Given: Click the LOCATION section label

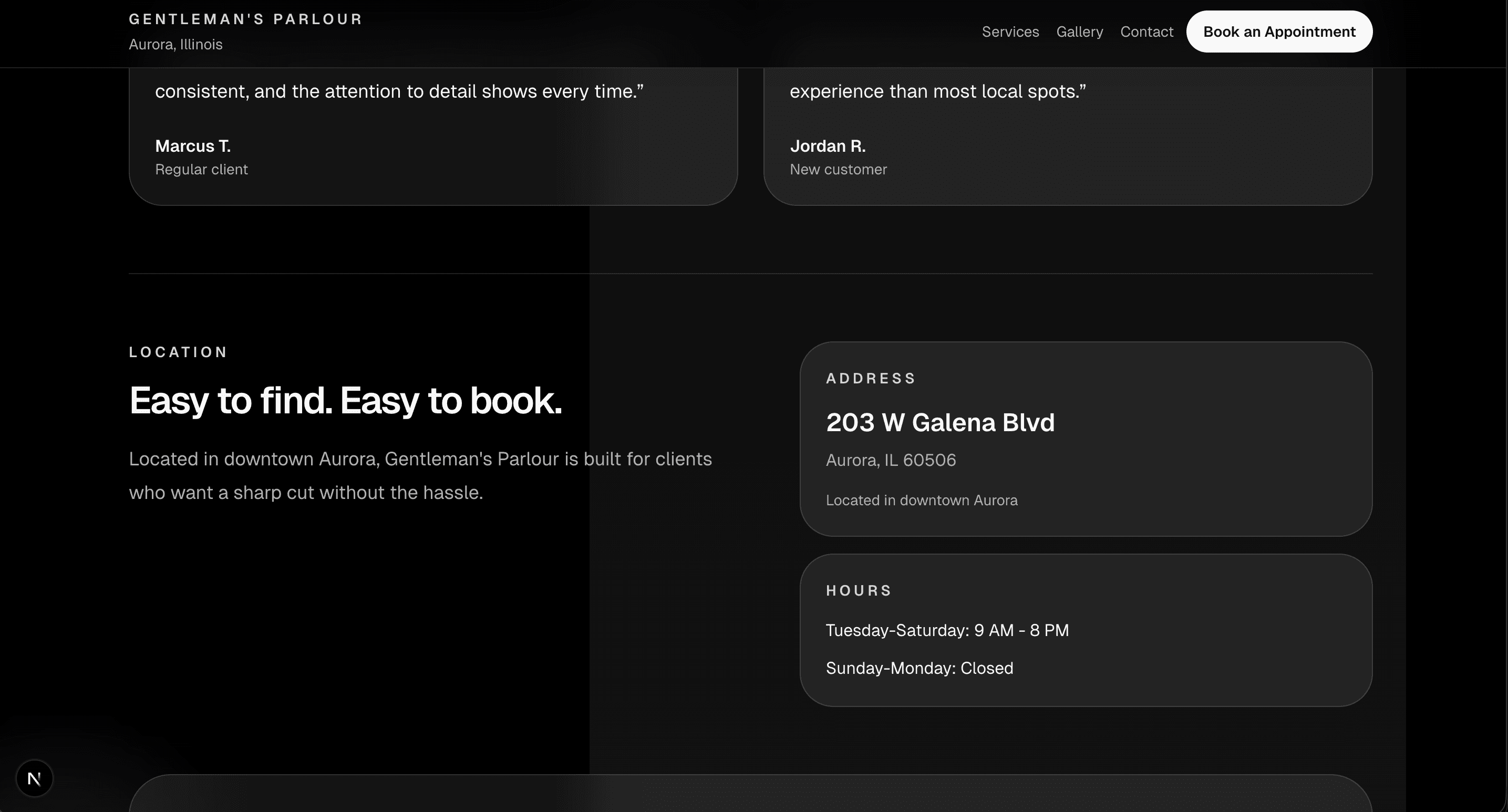Looking at the screenshot, I should click(x=178, y=352).
